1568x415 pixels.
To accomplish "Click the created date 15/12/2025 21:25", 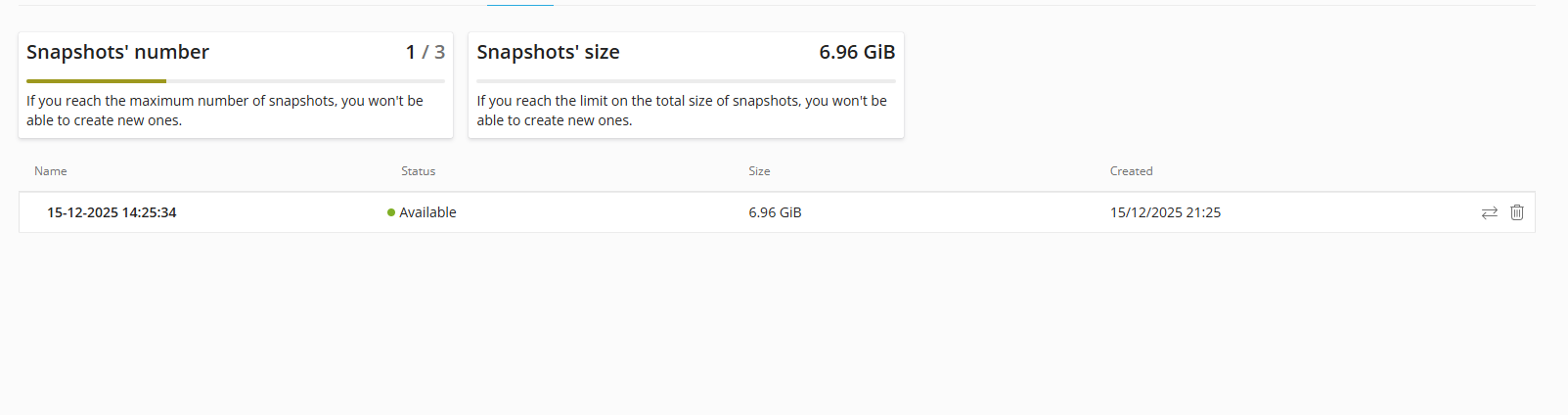I will 1165,212.
